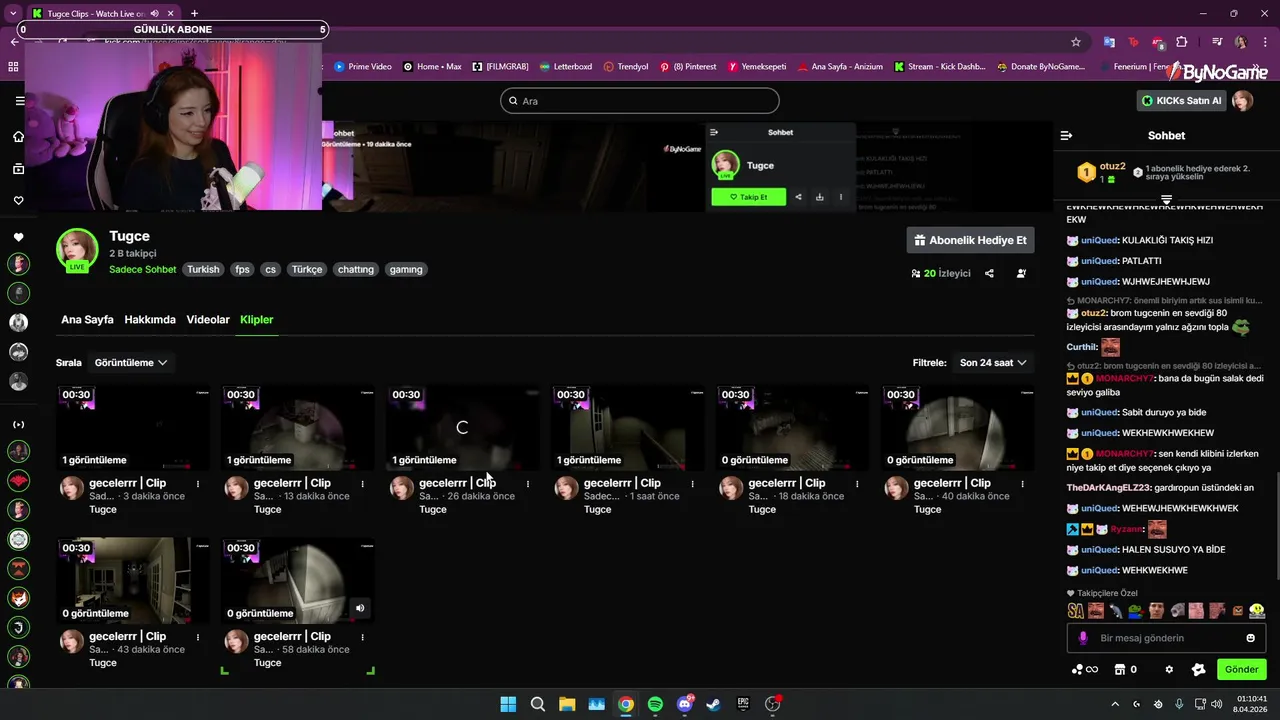Image resolution: width=1280 pixels, height=720 pixels.
Task: Select the Klipler tab
Action: [256, 320]
